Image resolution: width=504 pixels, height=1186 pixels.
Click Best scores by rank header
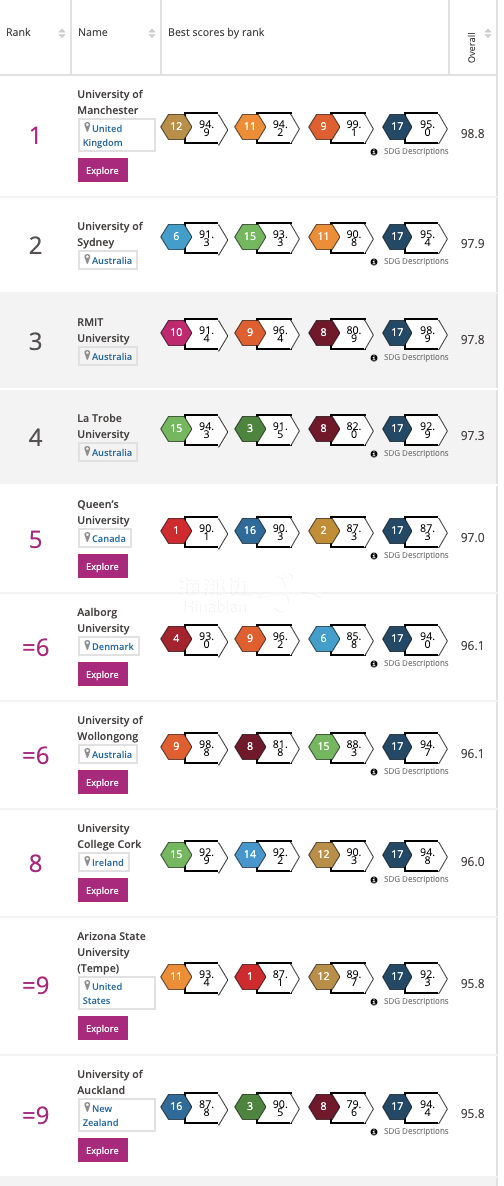click(x=216, y=33)
